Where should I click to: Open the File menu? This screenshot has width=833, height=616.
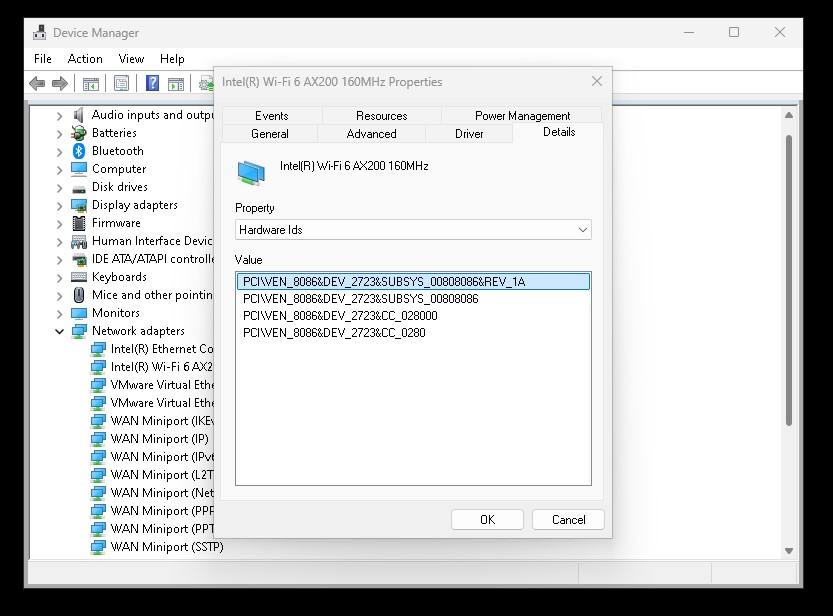(x=42, y=59)
